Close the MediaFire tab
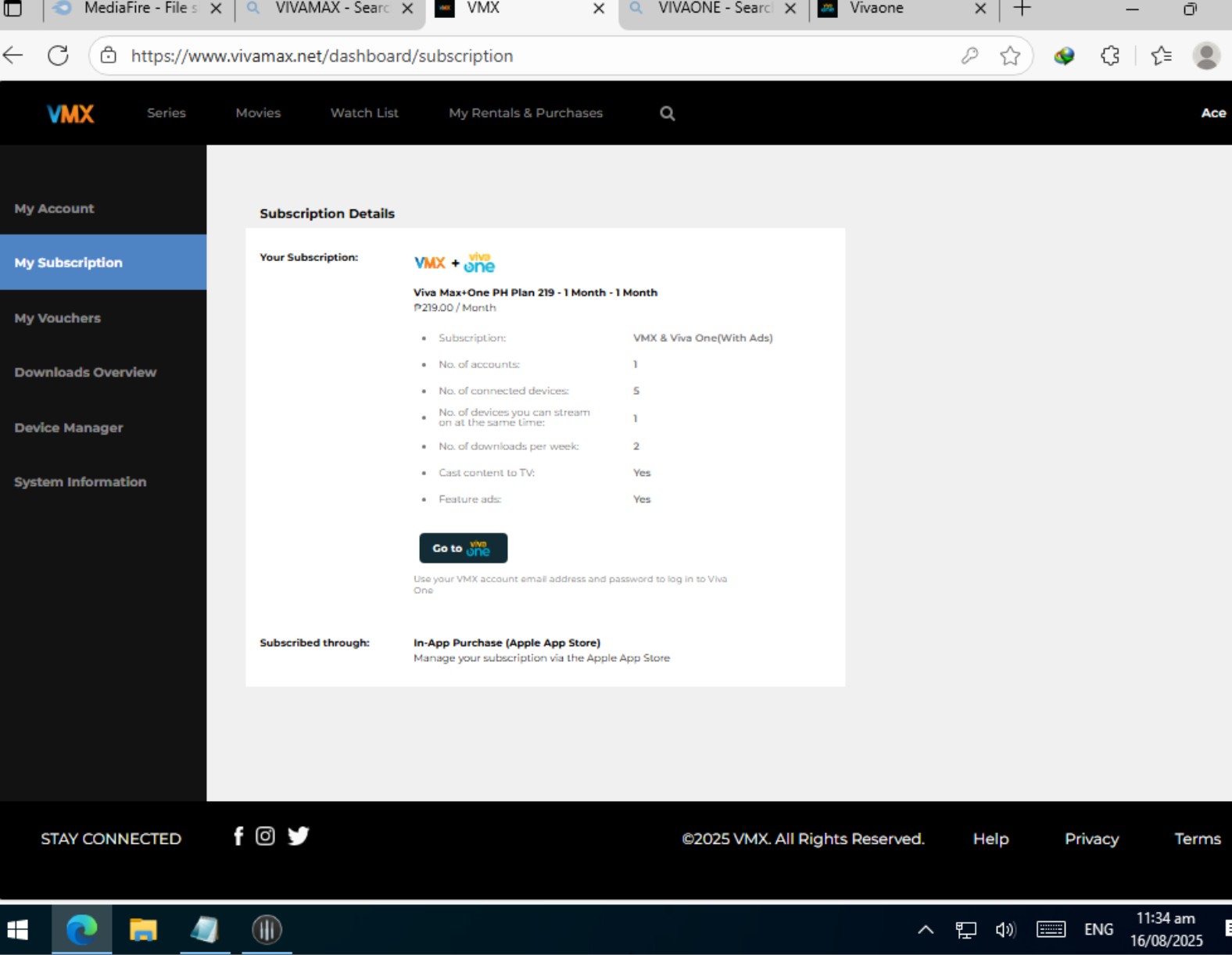This screenshot has height=955, width=1232. click(x=217, y=9)
